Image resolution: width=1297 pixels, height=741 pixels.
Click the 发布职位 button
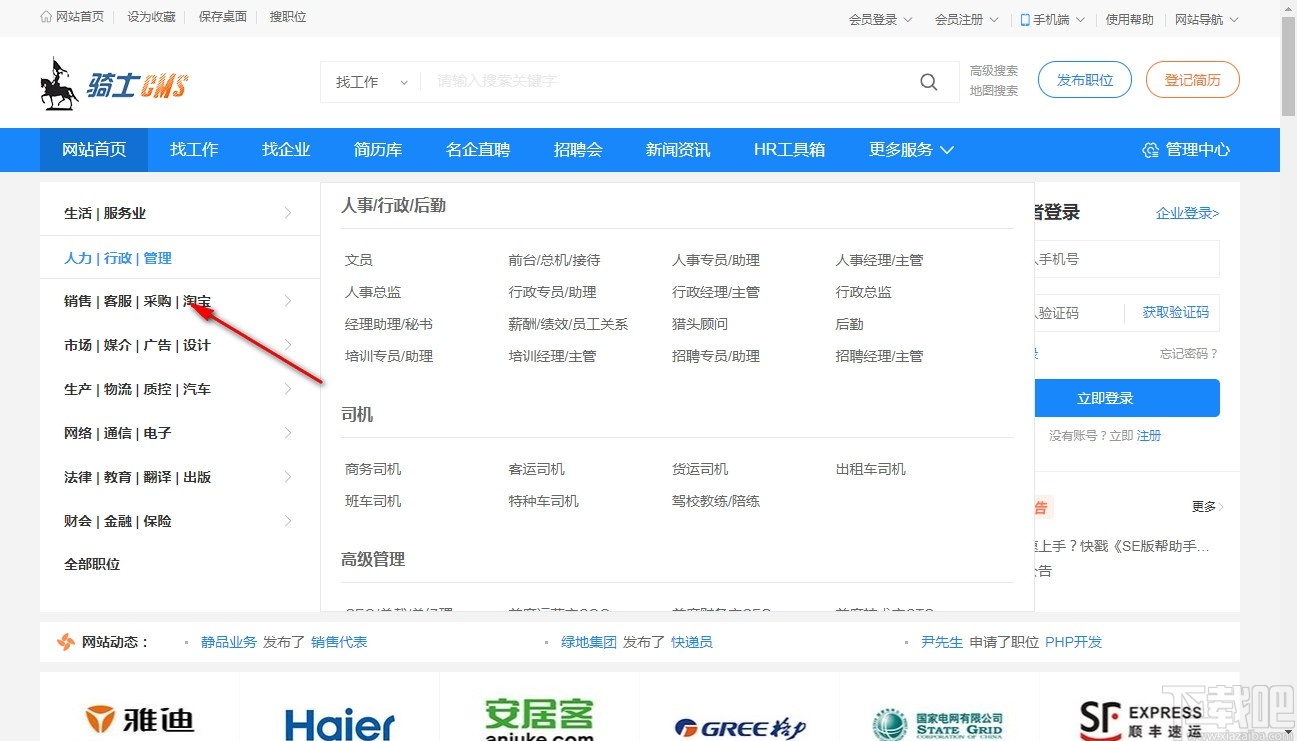[1085, 80]
